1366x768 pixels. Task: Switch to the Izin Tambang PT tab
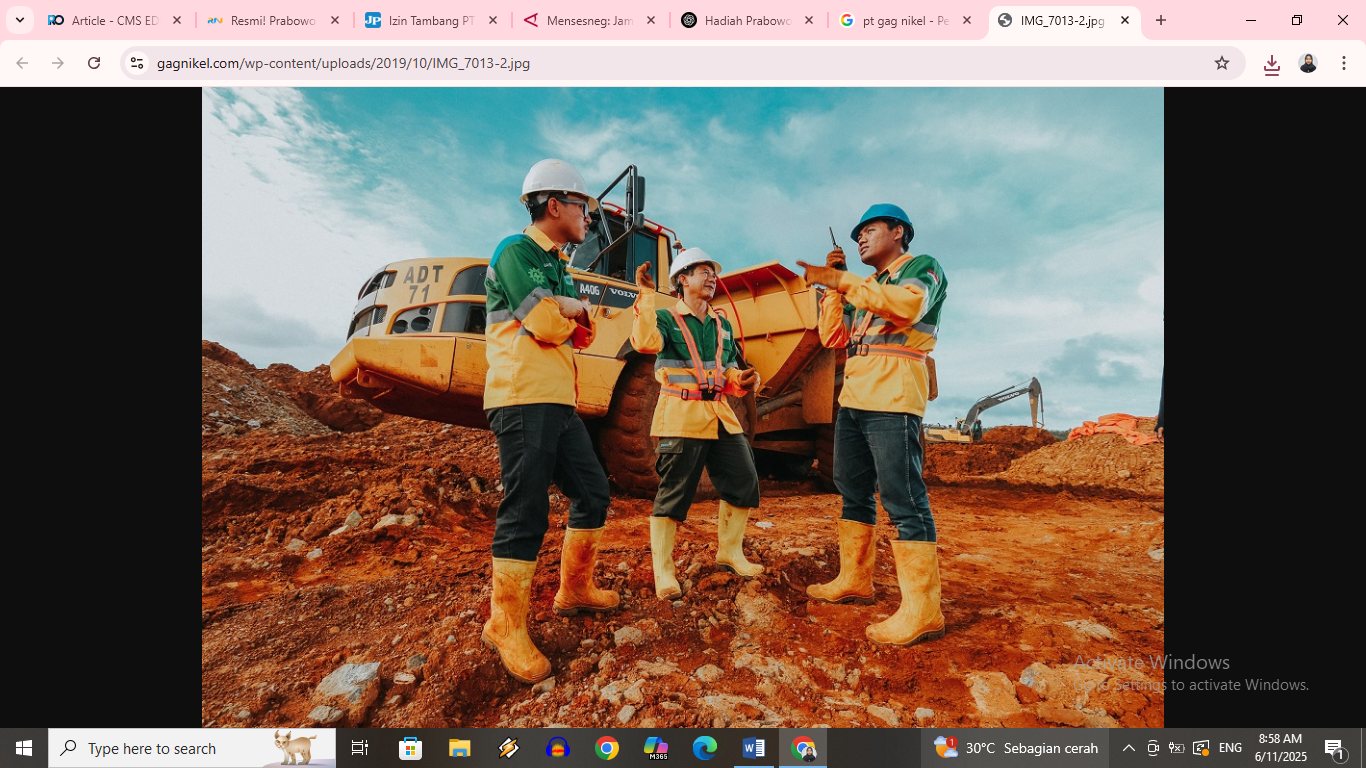click(431, 20)
